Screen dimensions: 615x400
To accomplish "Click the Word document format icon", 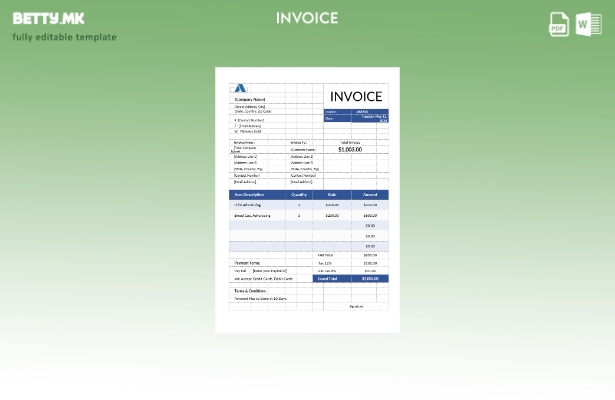I will coord(589,24).
